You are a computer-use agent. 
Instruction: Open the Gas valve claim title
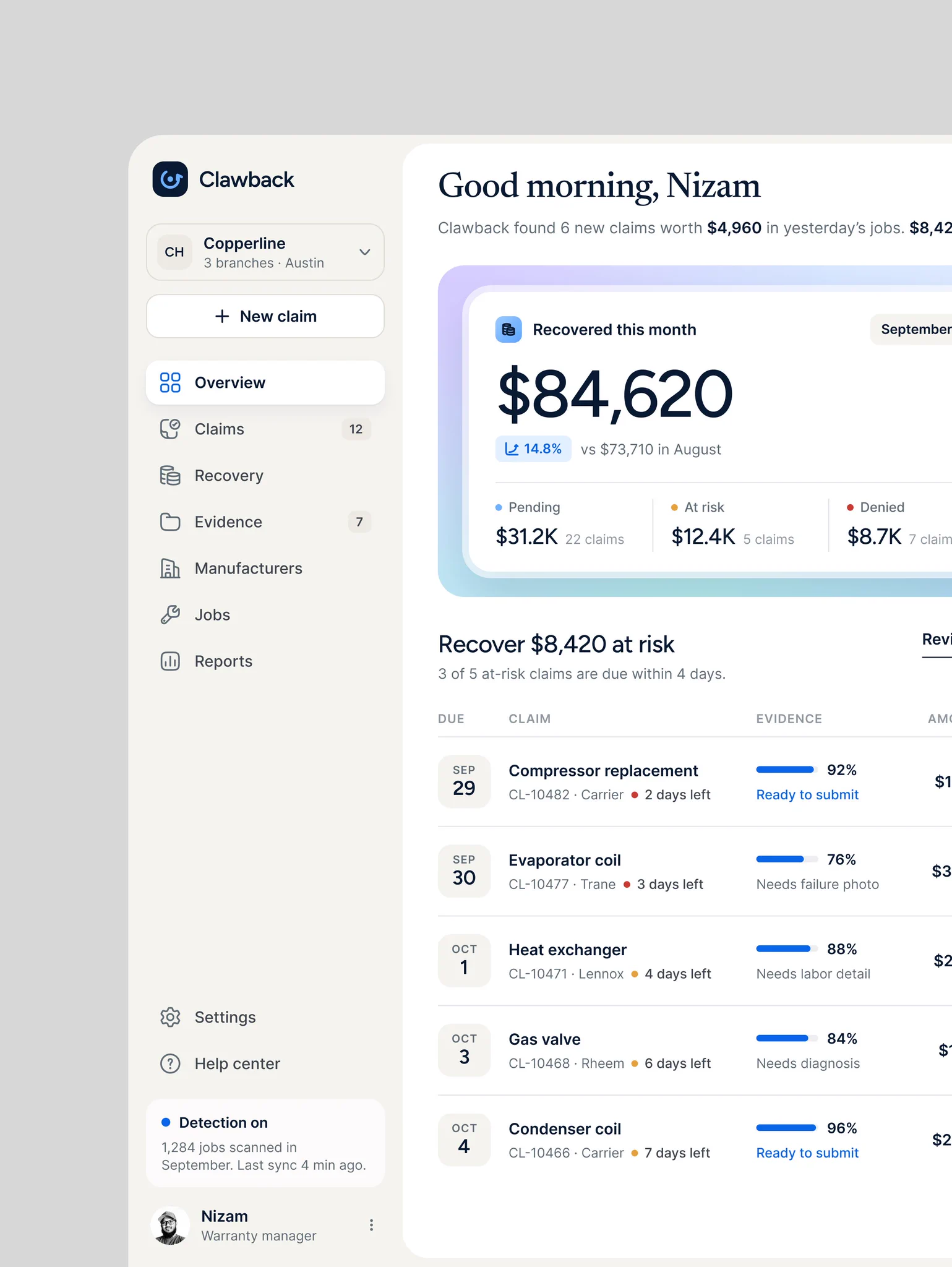pos(544,1039)
